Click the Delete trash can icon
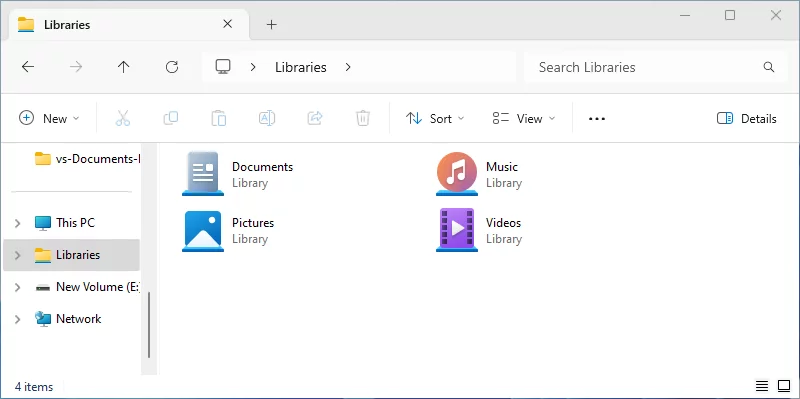The image size is (800, 399). pos(363,118)
